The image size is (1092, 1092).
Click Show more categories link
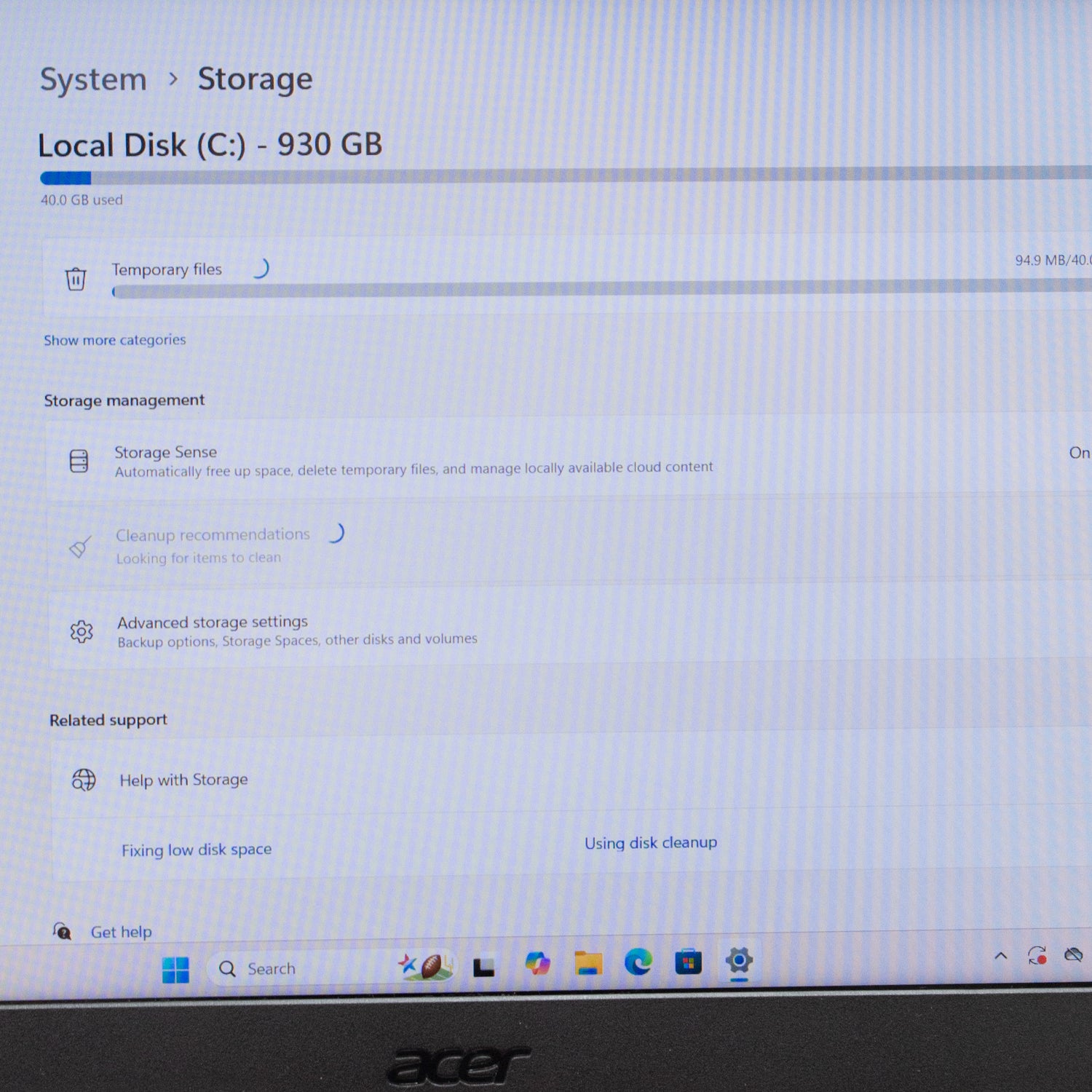pyautogui.click(x=115, y=340)
